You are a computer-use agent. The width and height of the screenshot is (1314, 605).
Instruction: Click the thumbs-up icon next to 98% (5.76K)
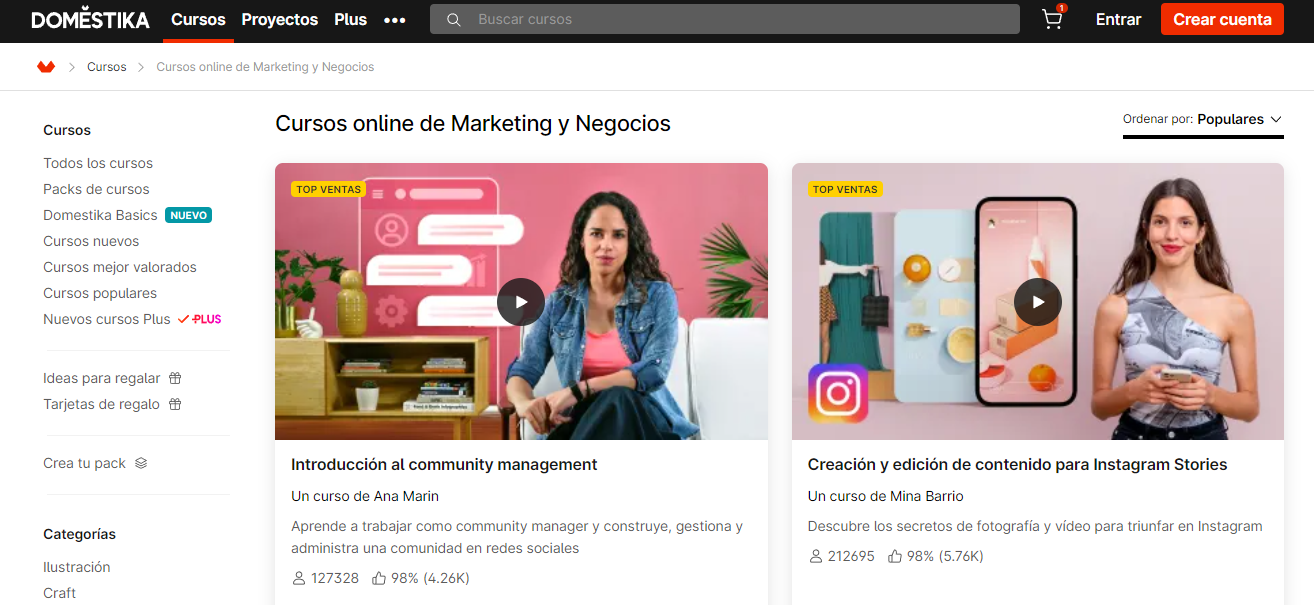895,556
